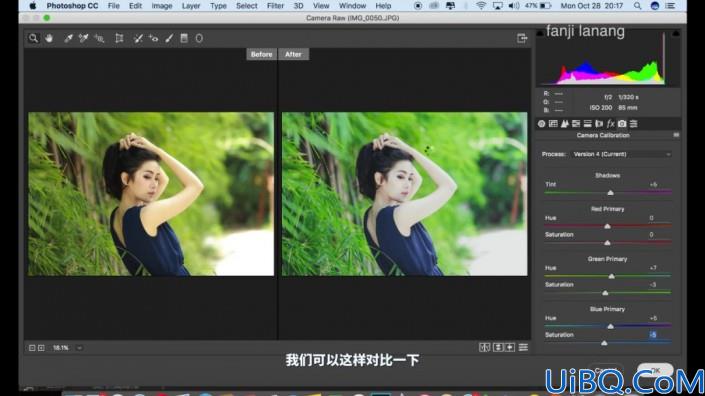The image size is (705, 396).
Task: Open the Presets panel tab
Action: (634, 124)
